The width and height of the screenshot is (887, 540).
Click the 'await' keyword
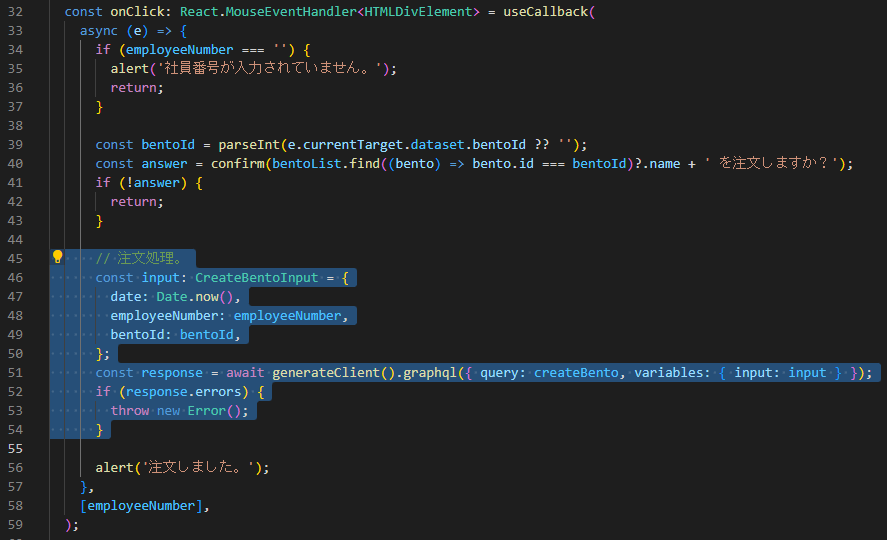245,373
